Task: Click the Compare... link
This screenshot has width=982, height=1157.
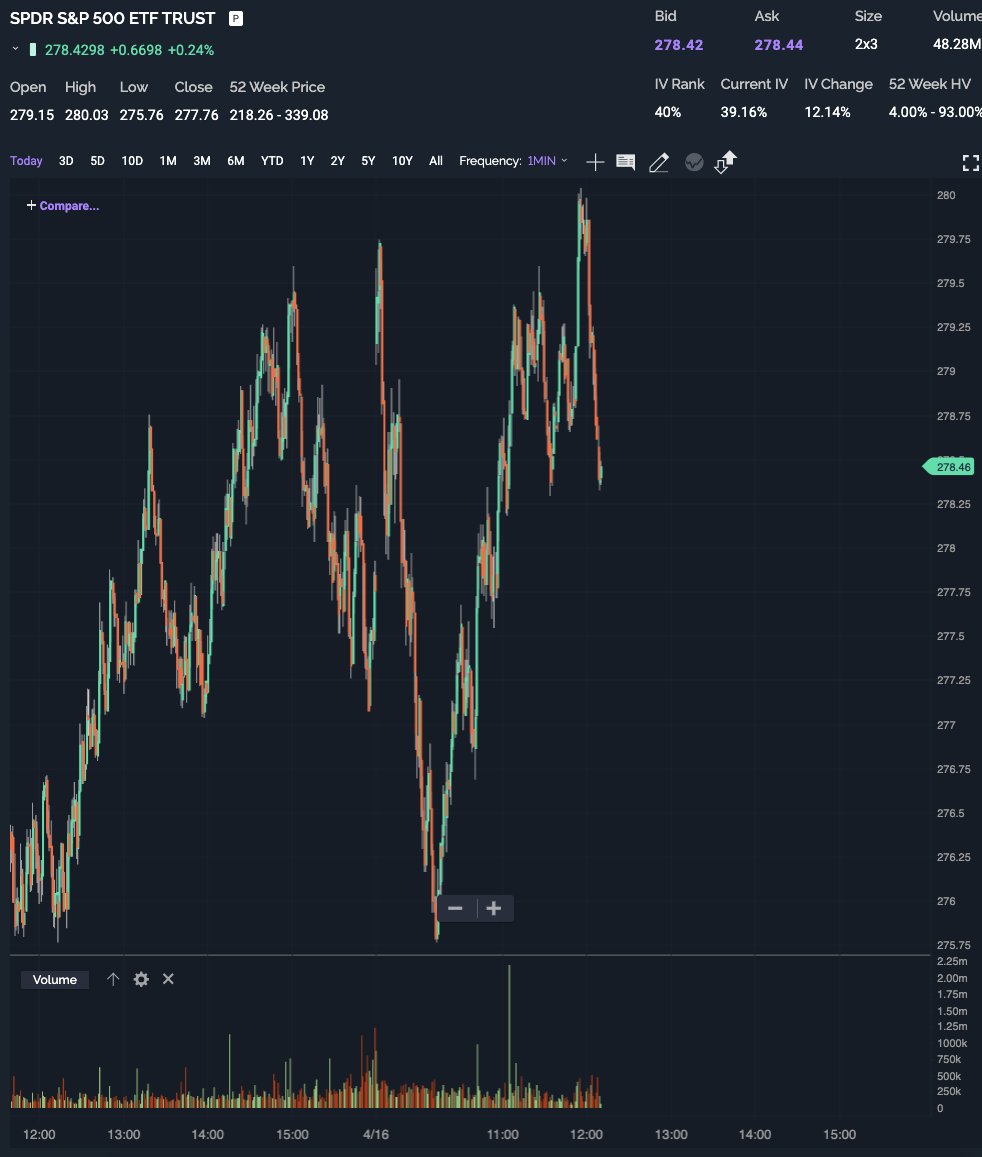Action: [63, 206]
